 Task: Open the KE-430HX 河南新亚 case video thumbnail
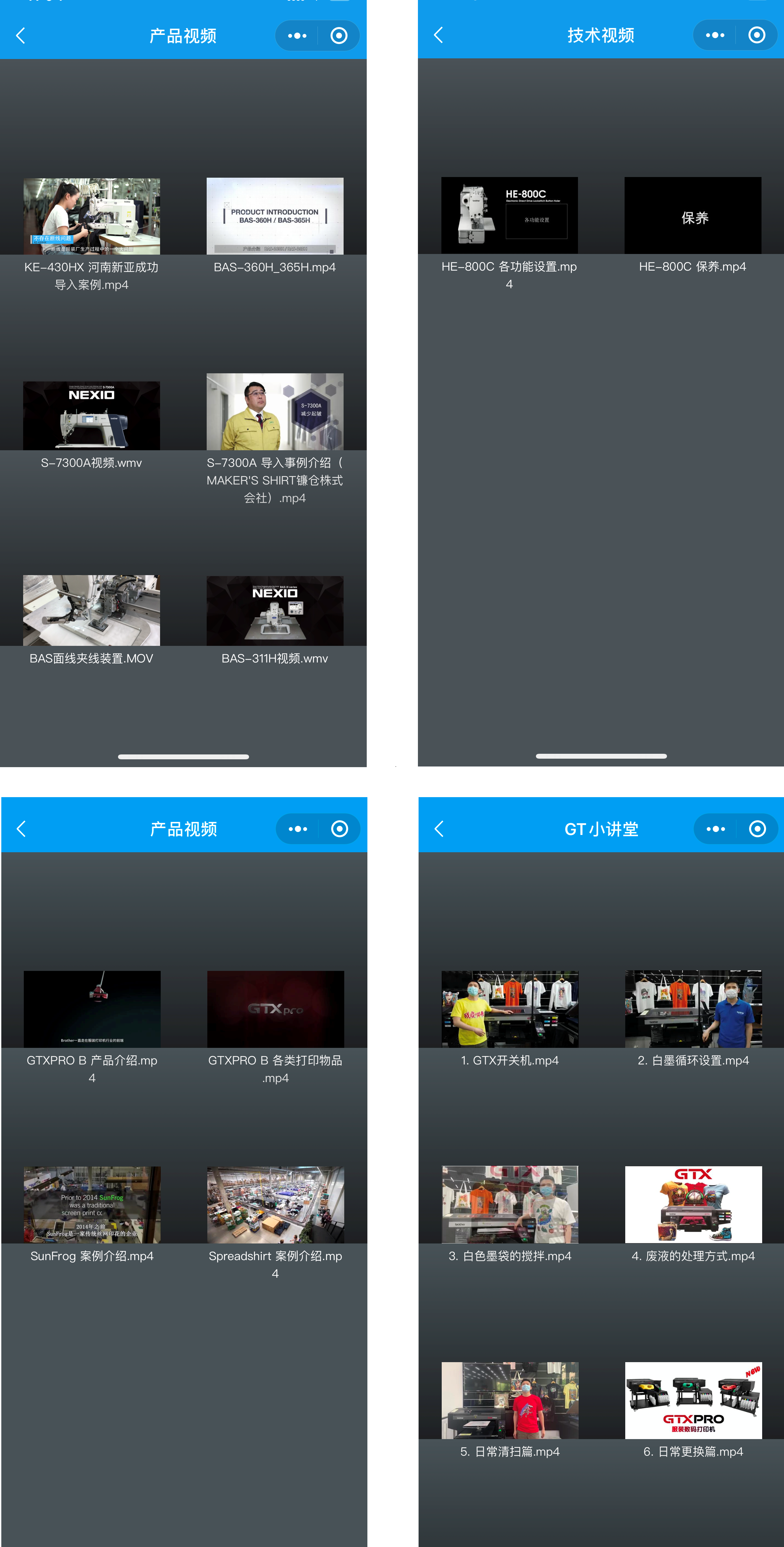point(91,216)
